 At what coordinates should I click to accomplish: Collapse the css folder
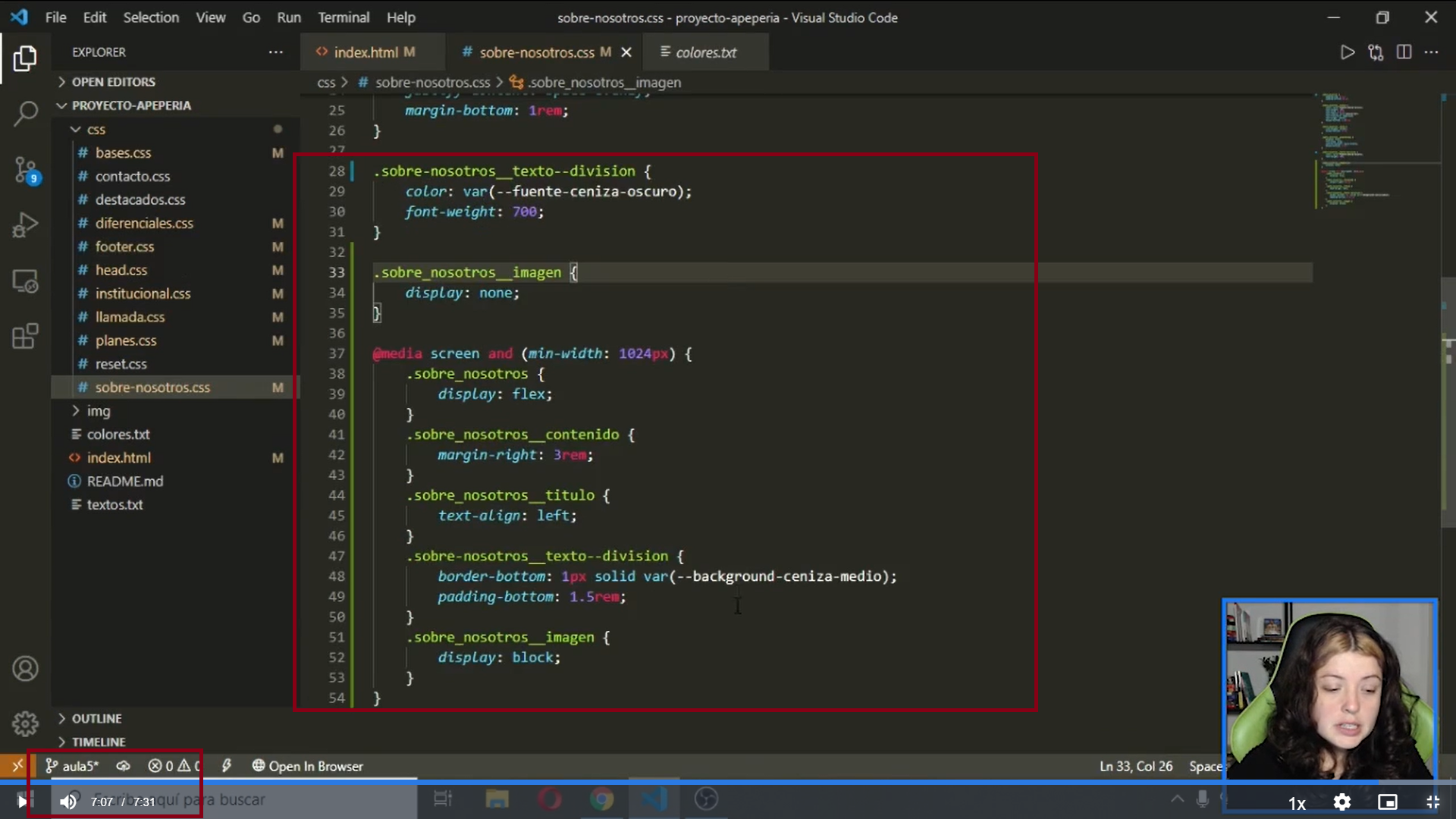[96, 130]
